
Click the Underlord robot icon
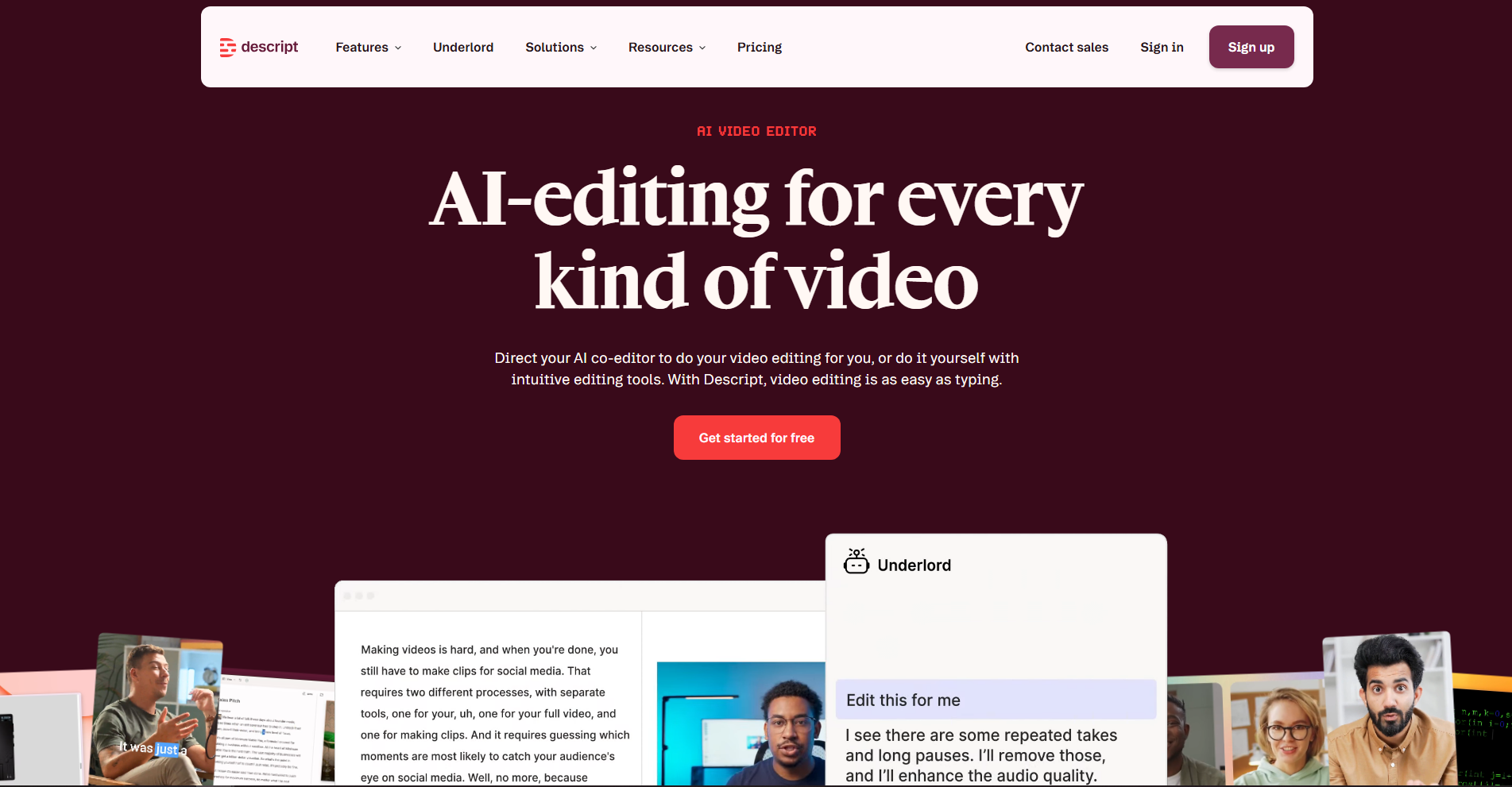[x=856, y=561]
